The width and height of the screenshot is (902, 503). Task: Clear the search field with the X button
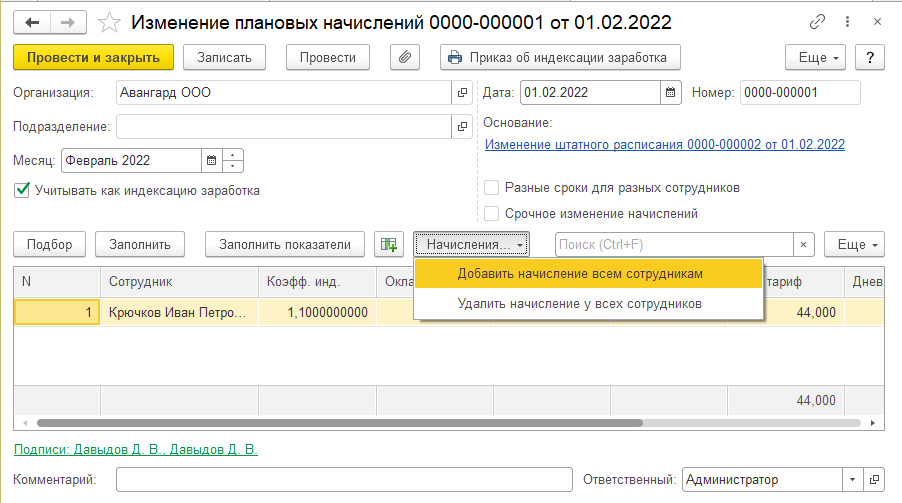[803, 244]
